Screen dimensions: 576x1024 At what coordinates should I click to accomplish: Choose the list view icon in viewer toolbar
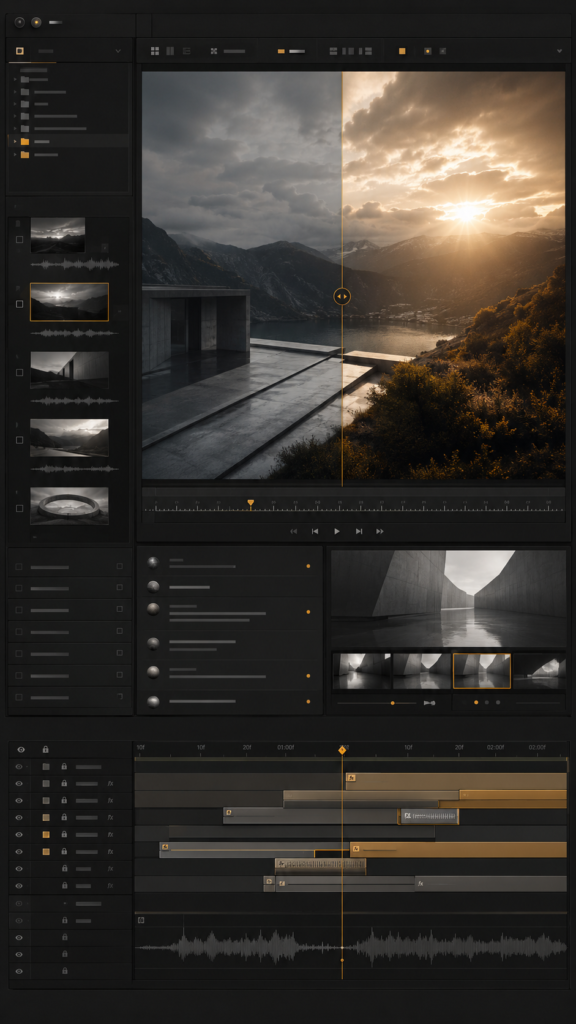186,51
